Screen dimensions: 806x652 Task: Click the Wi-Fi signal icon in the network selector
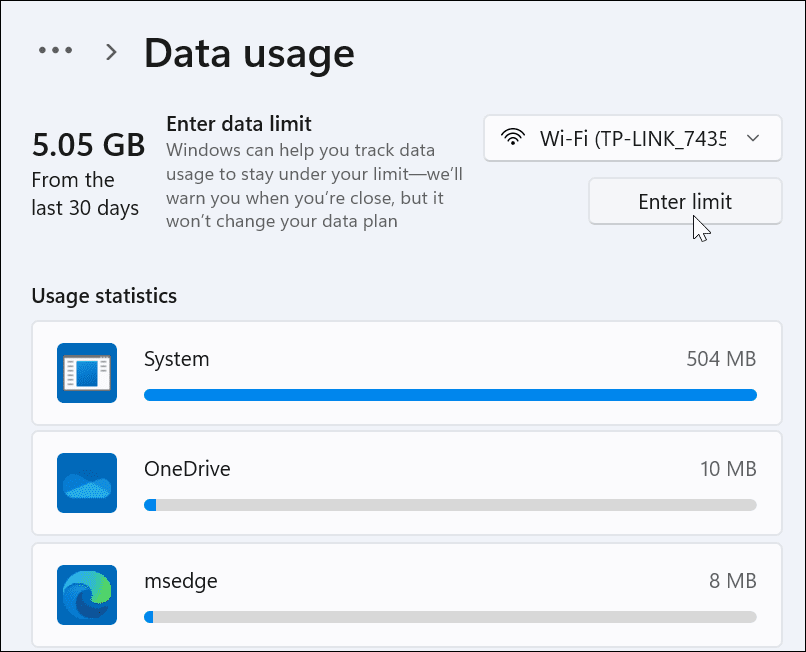coord(514,138)
